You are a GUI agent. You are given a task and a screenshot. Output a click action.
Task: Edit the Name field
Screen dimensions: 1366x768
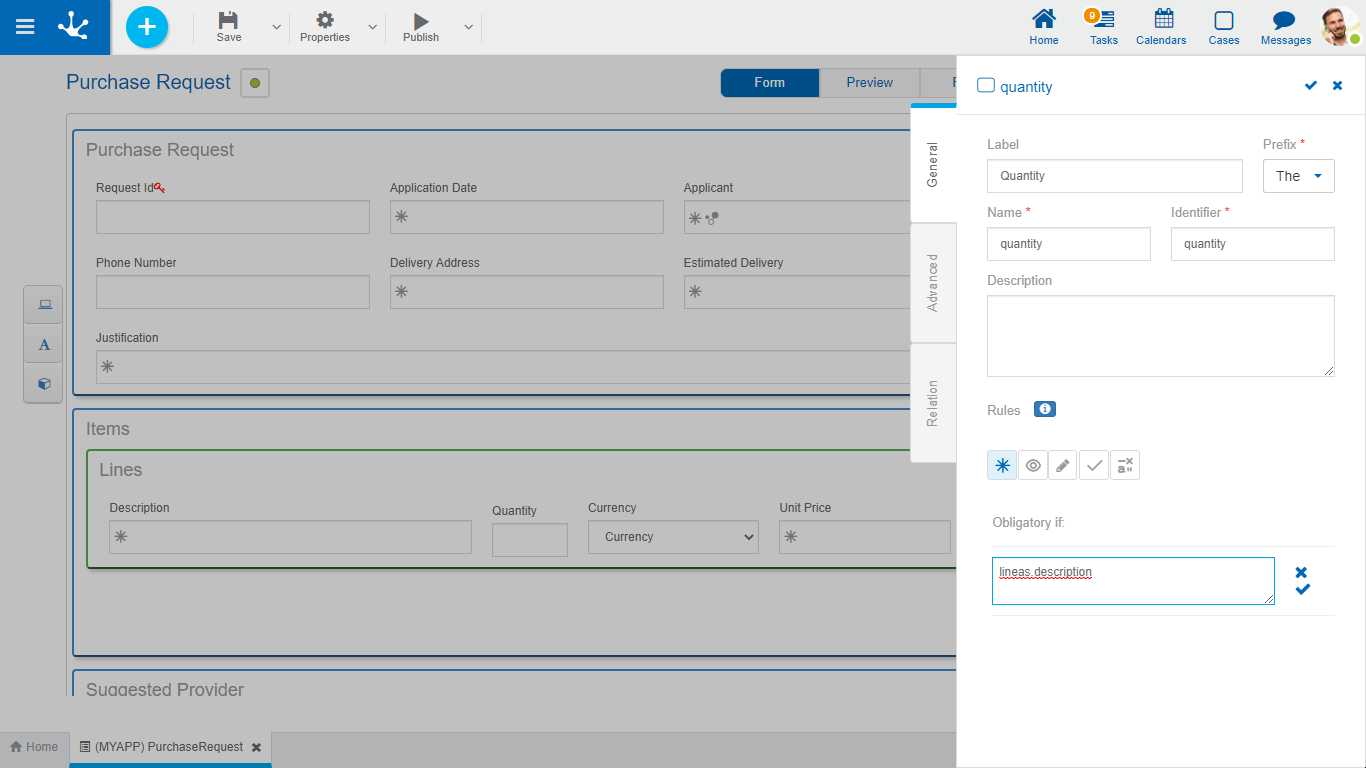(x=1069, y=244)
